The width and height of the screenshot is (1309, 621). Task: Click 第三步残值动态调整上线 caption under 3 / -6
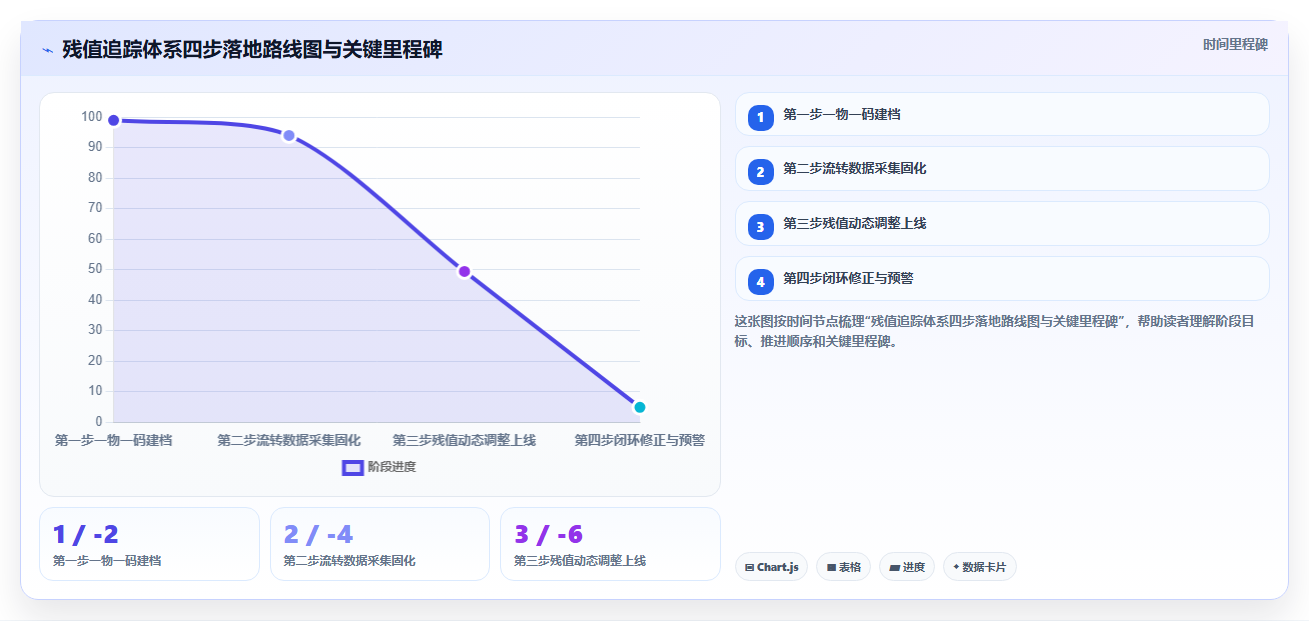(x=580, y=561)
